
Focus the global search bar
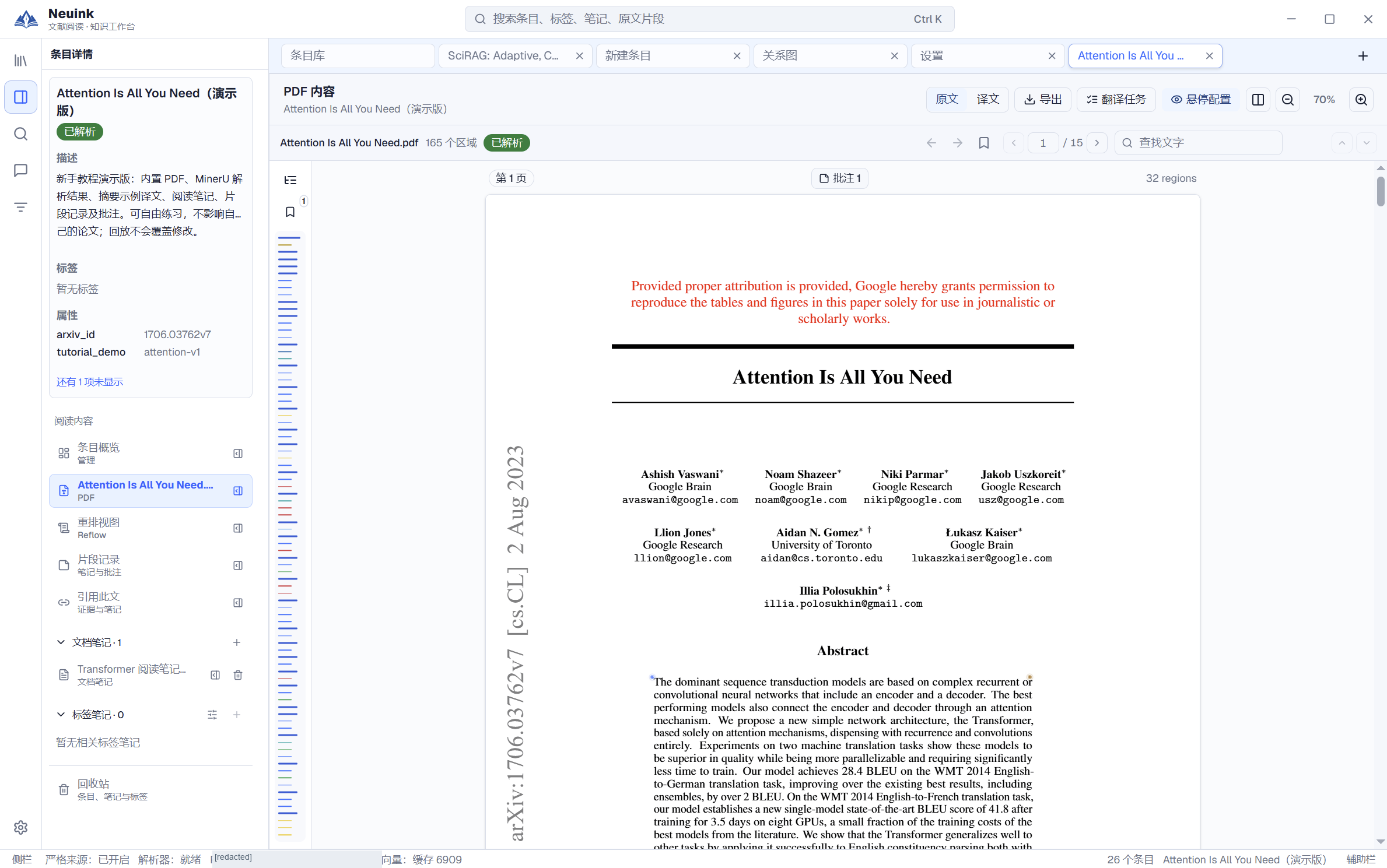(709, 19)
